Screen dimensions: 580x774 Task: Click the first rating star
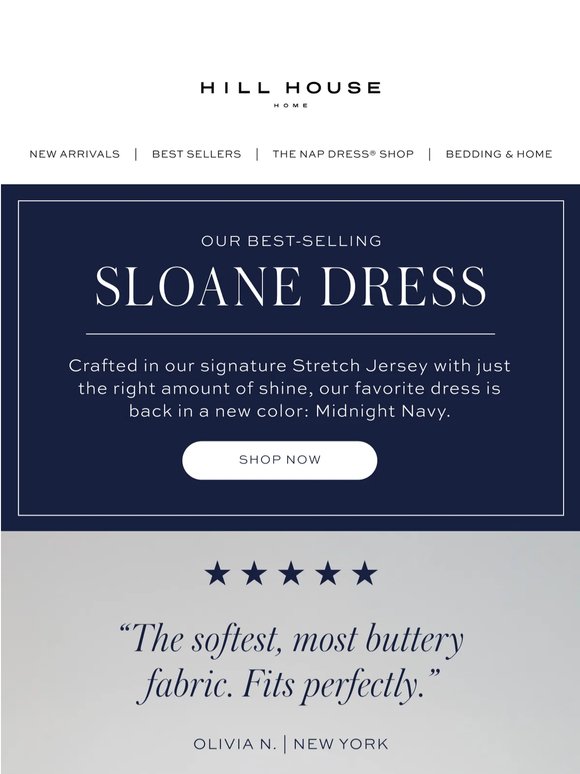point(217,573)
